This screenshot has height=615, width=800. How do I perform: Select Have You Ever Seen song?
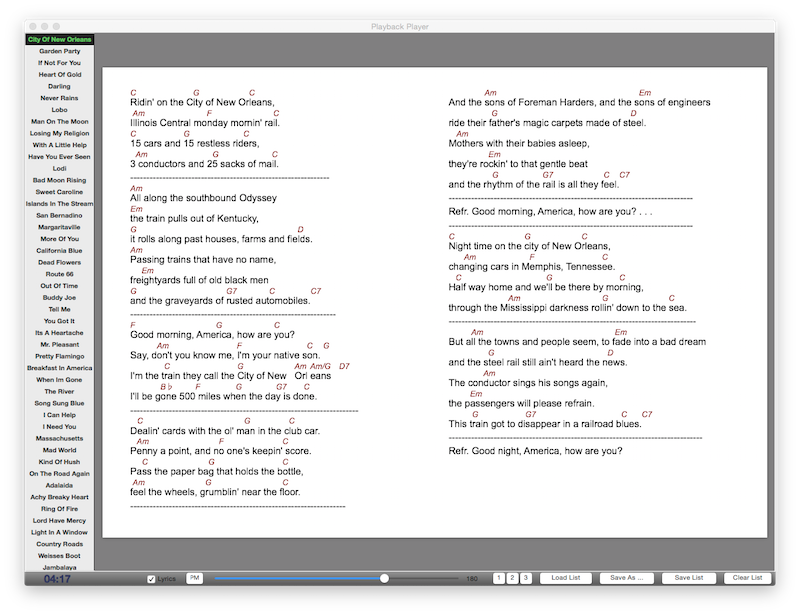click(x=60, y=157)
